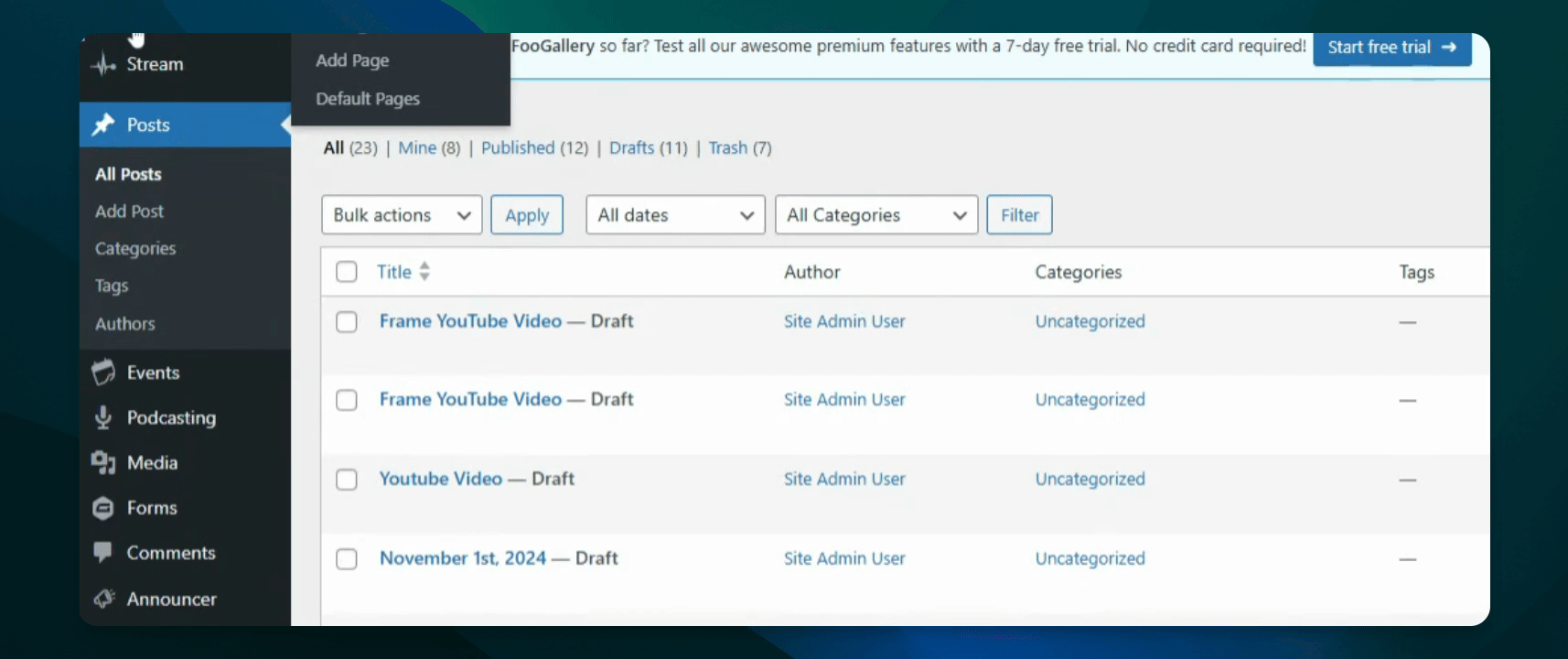
Task: Choose Default Pages from the flyout menu
Action: [368, 99]
